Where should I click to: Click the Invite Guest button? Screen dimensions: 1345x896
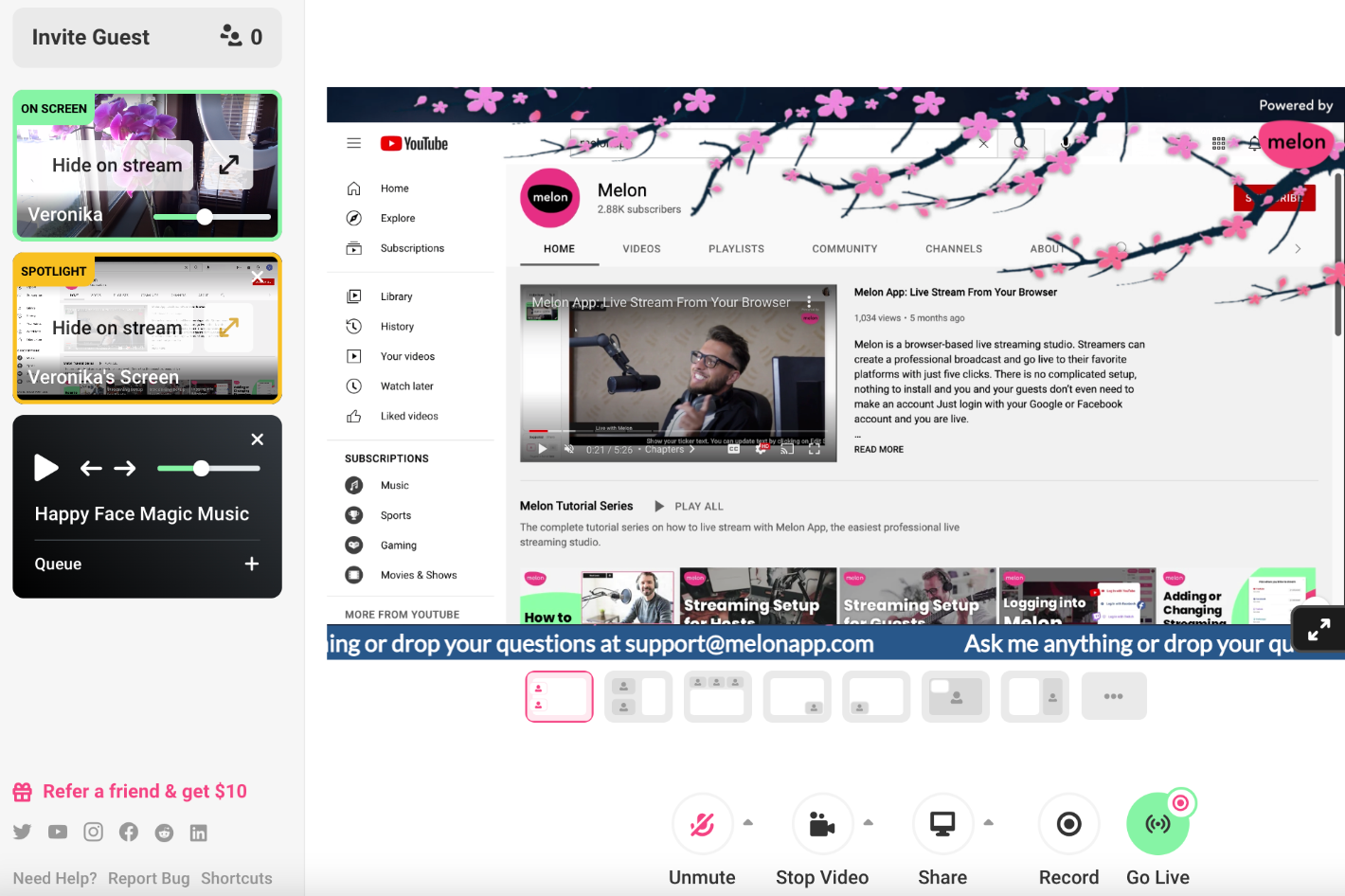tap(147, 37)
